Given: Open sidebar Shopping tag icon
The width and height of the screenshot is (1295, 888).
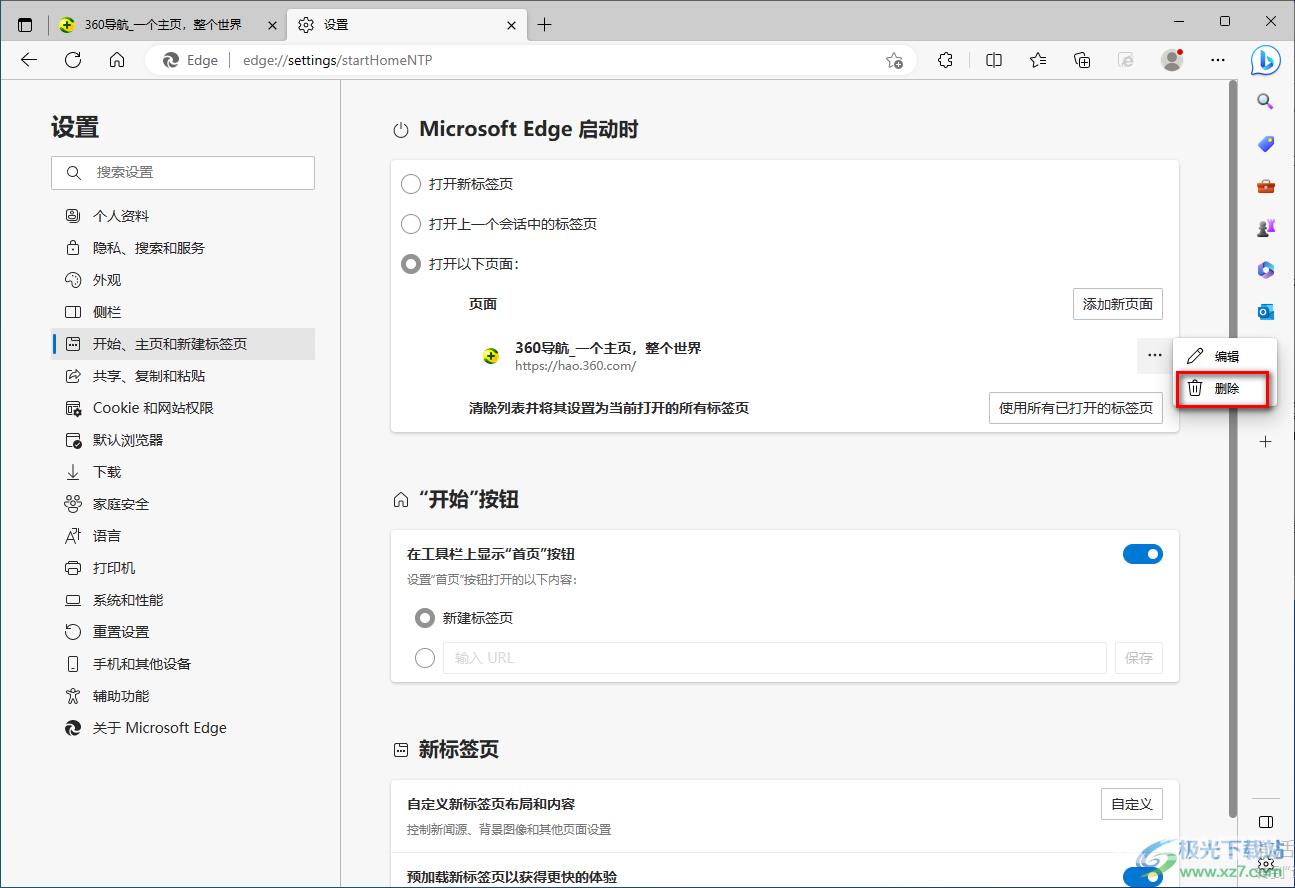Looking at the screenshot, I should click(x=1265, y=144).
